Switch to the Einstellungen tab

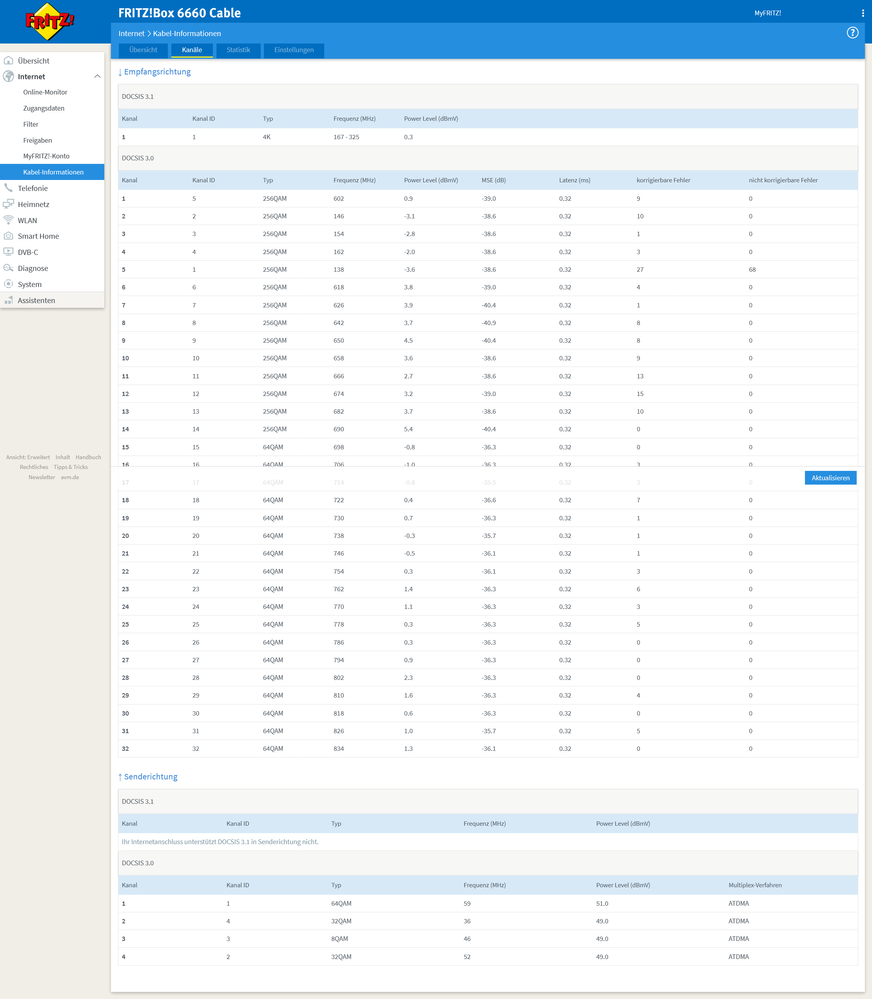point(294,50)
